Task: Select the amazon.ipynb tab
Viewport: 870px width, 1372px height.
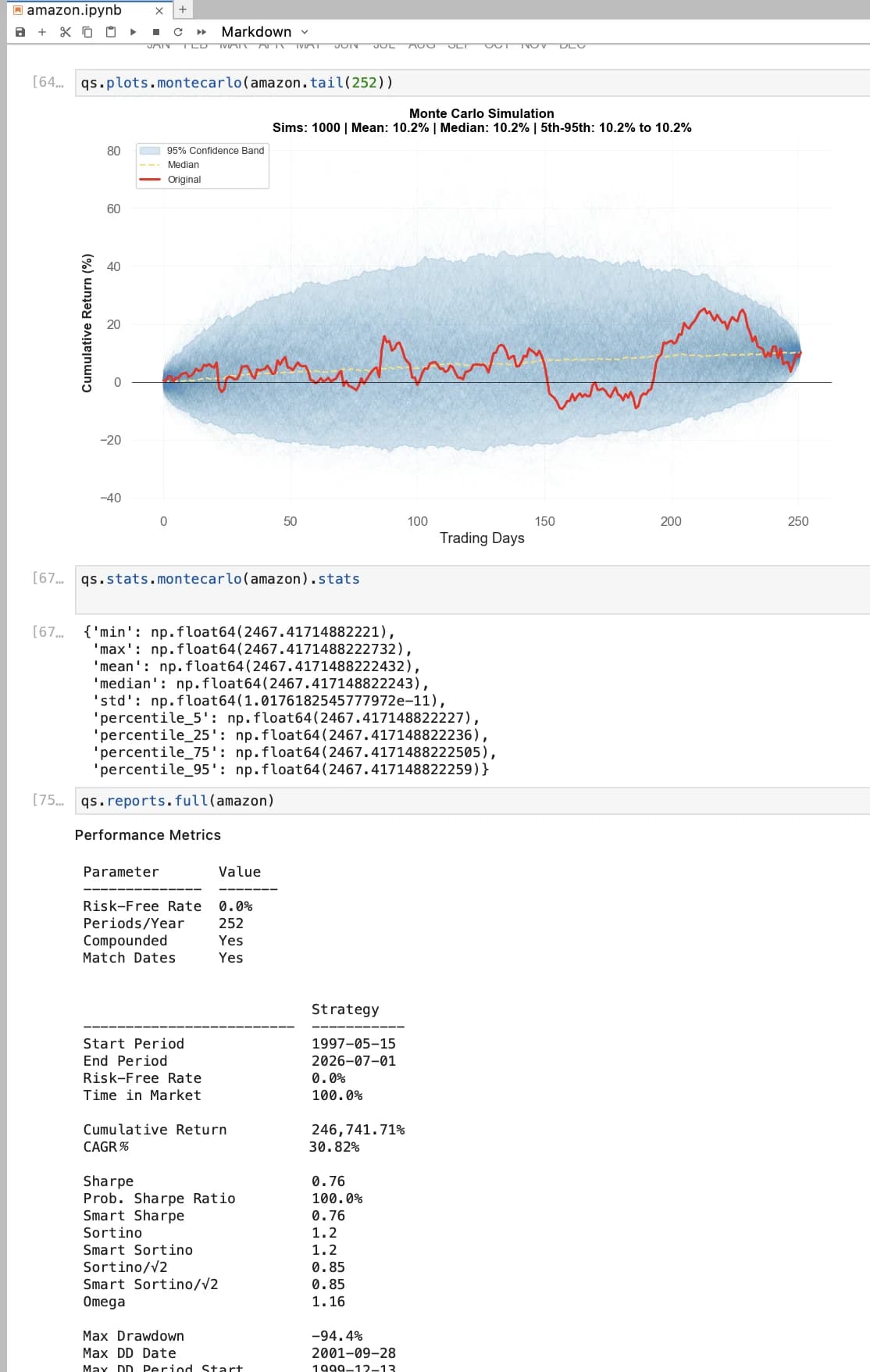Action: pyautogui.click(x=74, y=10)
